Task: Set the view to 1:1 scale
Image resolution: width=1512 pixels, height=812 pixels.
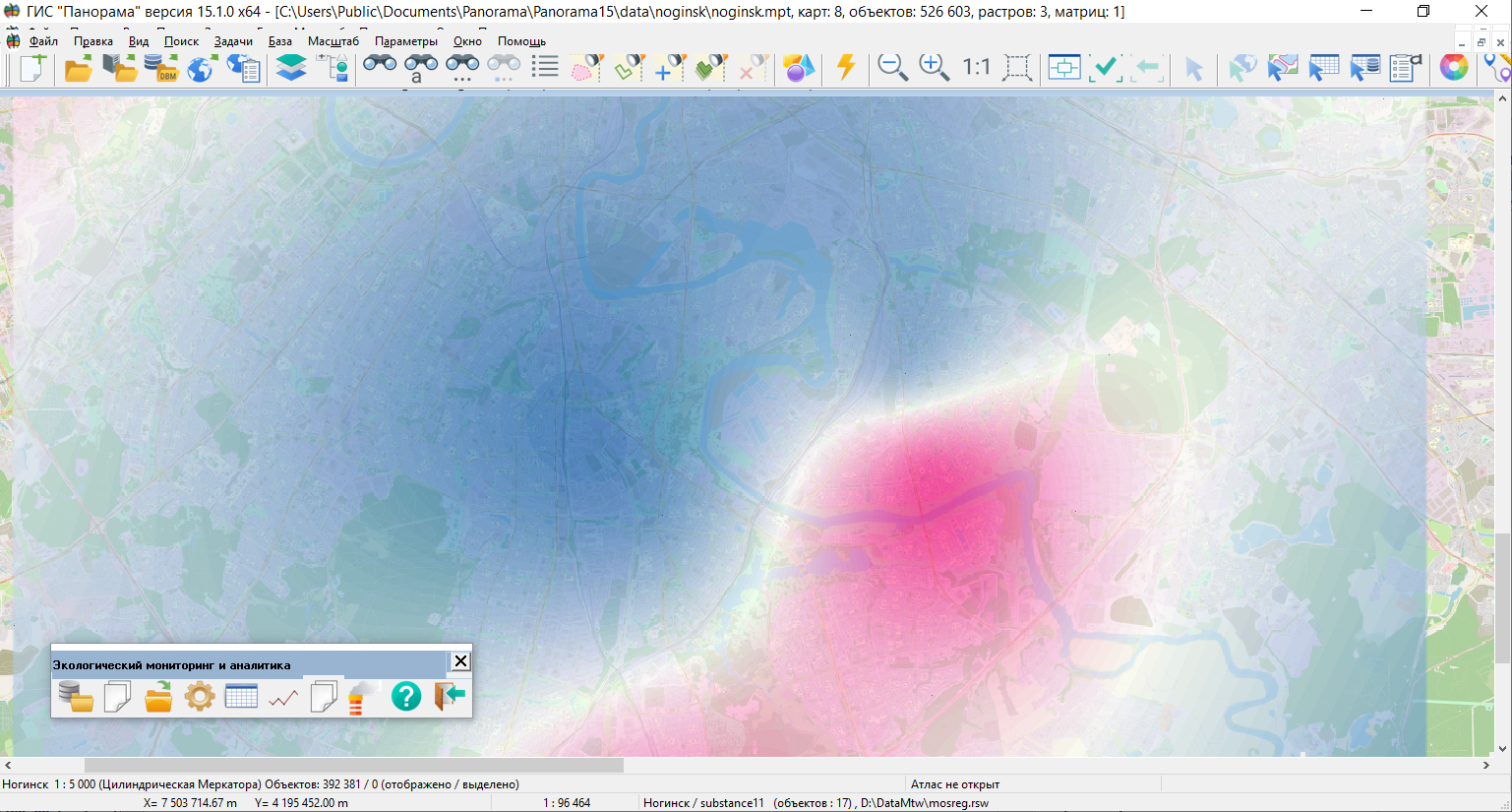Action: [x=976, y=67]
